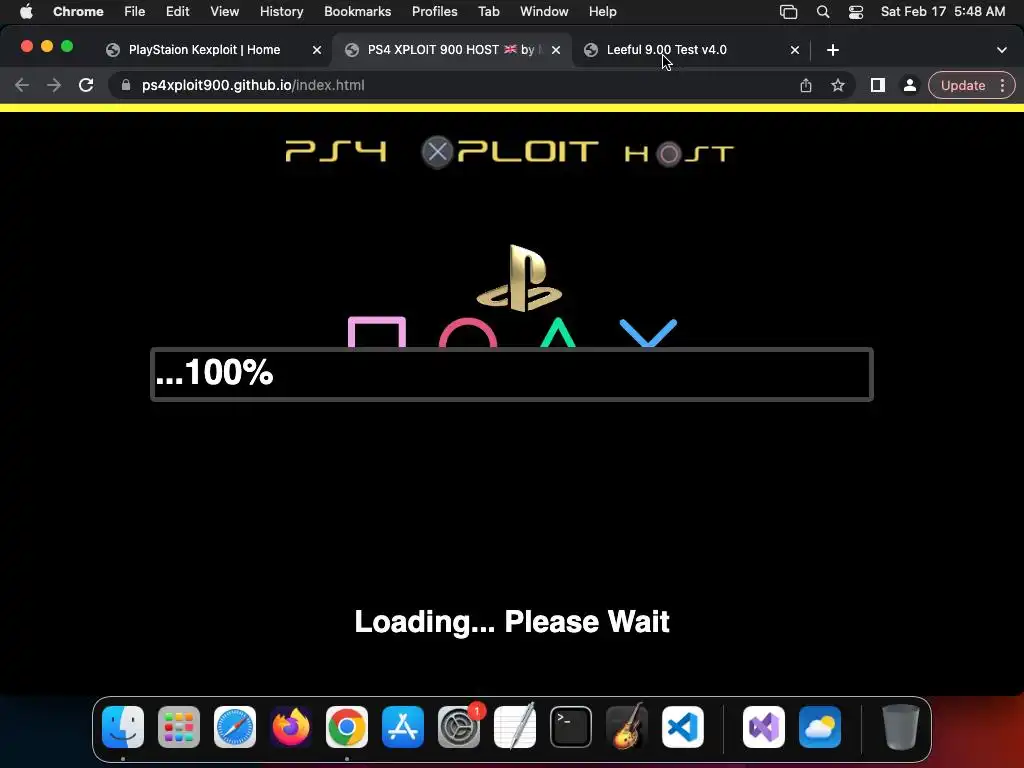1024x768 pixels.
Task: Open Firefox from the dock
Action: 291,727
